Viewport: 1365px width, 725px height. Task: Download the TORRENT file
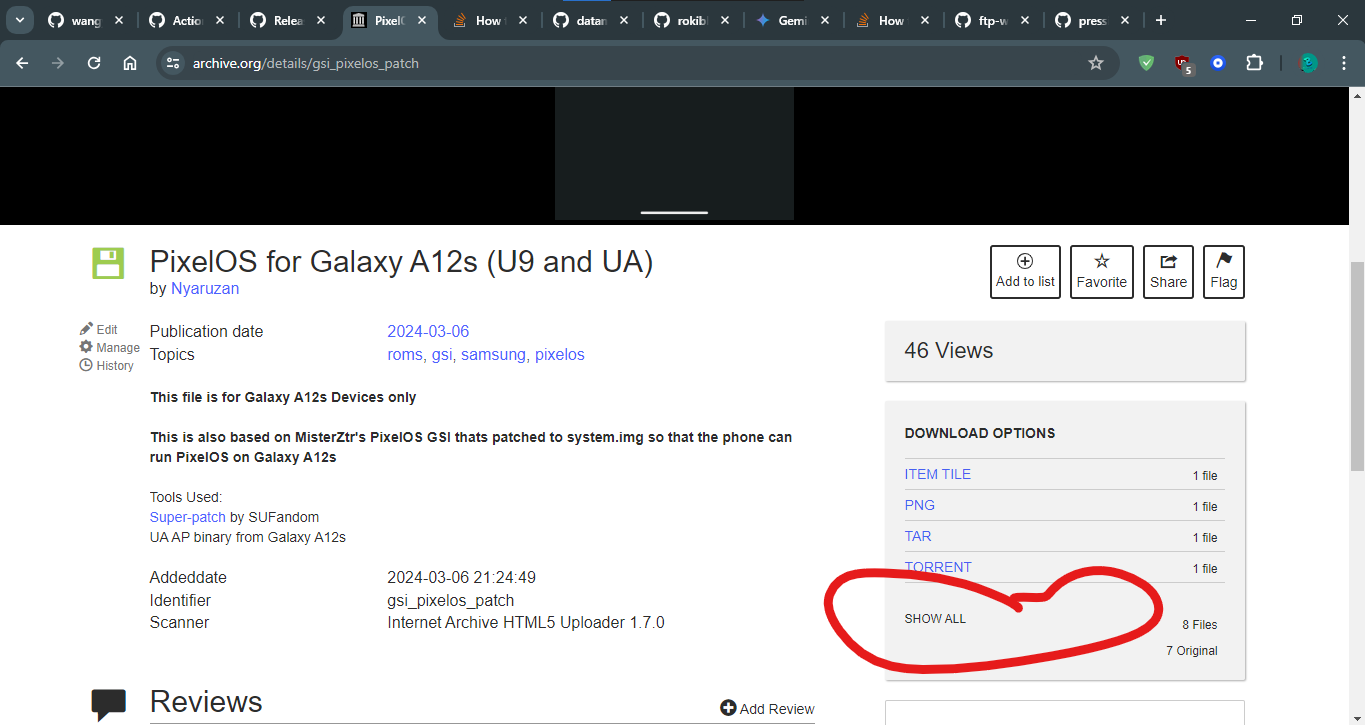pyautogui.click(x=938, y=567)
